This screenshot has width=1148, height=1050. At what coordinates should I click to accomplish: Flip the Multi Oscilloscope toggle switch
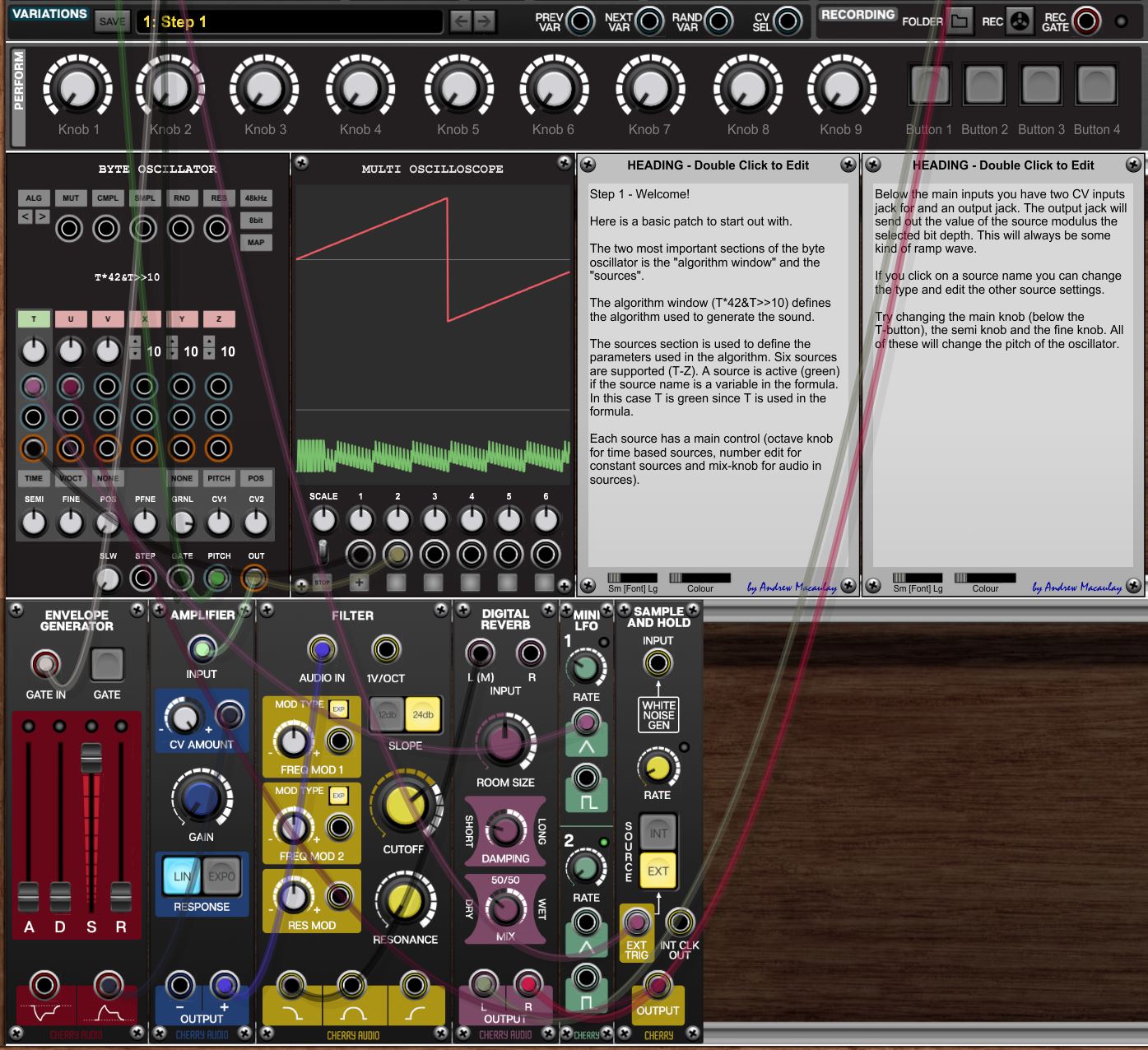pyautogui.click(x=323, y=552)
